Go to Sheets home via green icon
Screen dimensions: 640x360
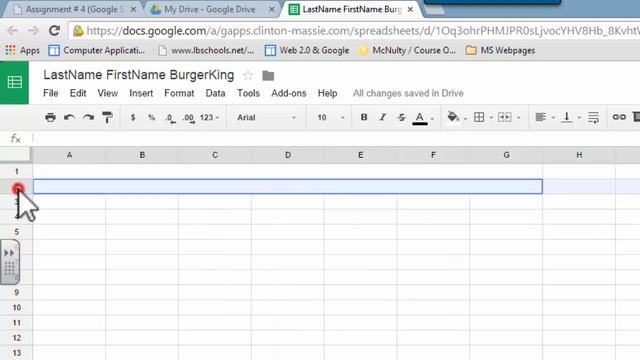tap(14, 82)
